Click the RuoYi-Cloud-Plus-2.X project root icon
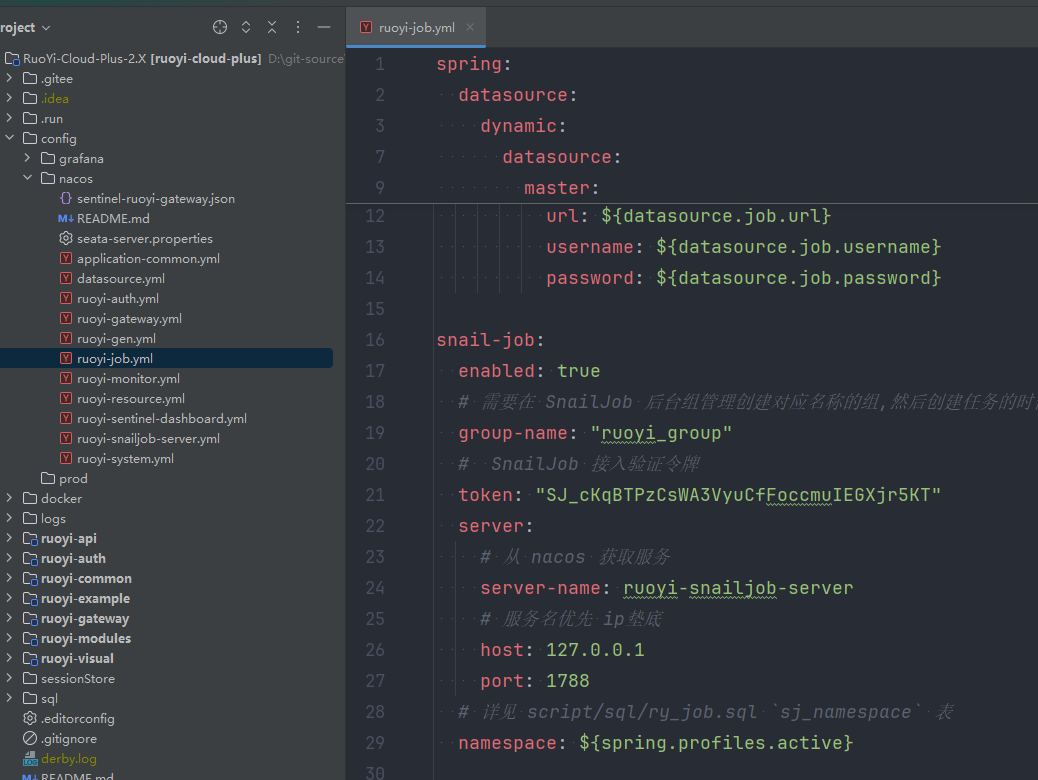The width and height of the screenshot is (1038, 780). point(12,59)
